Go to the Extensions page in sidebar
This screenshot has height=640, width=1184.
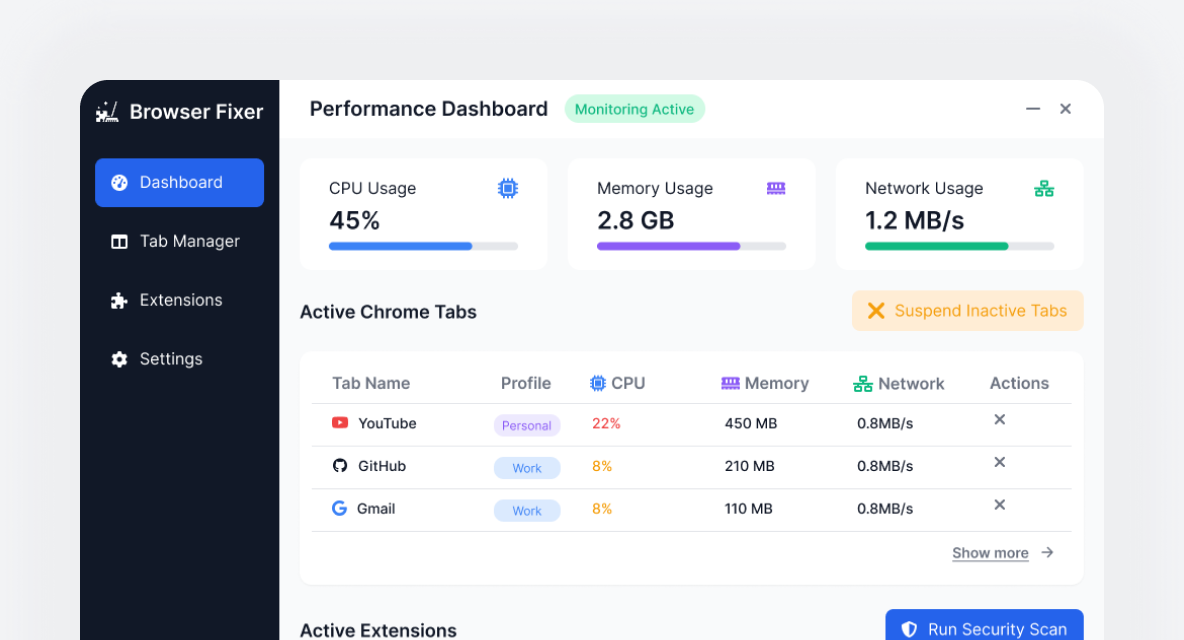(x=179, y=300)
